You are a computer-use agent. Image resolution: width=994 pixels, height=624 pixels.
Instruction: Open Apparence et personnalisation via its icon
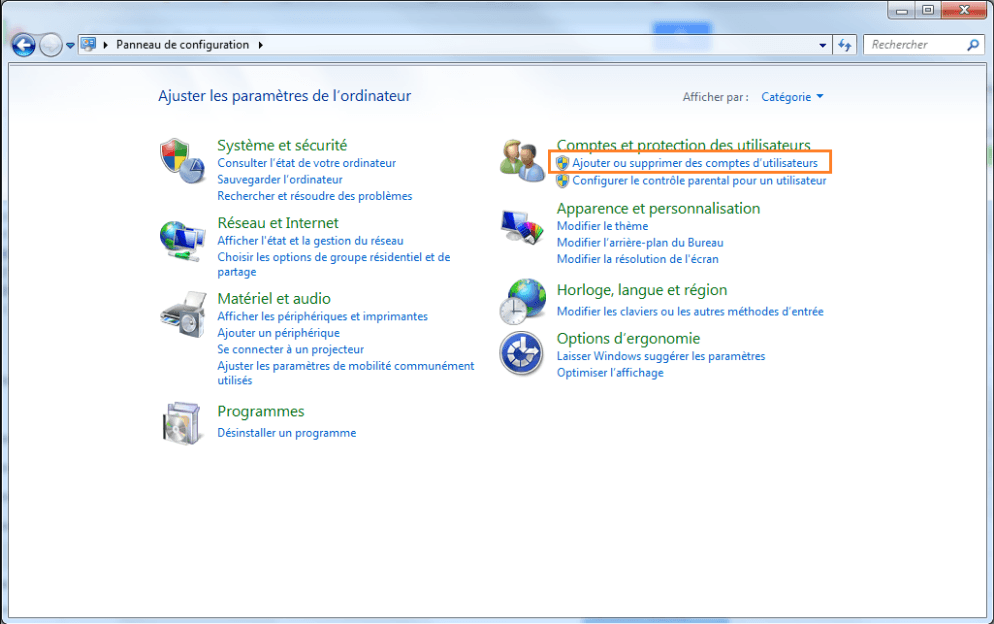tap(522, 227)
